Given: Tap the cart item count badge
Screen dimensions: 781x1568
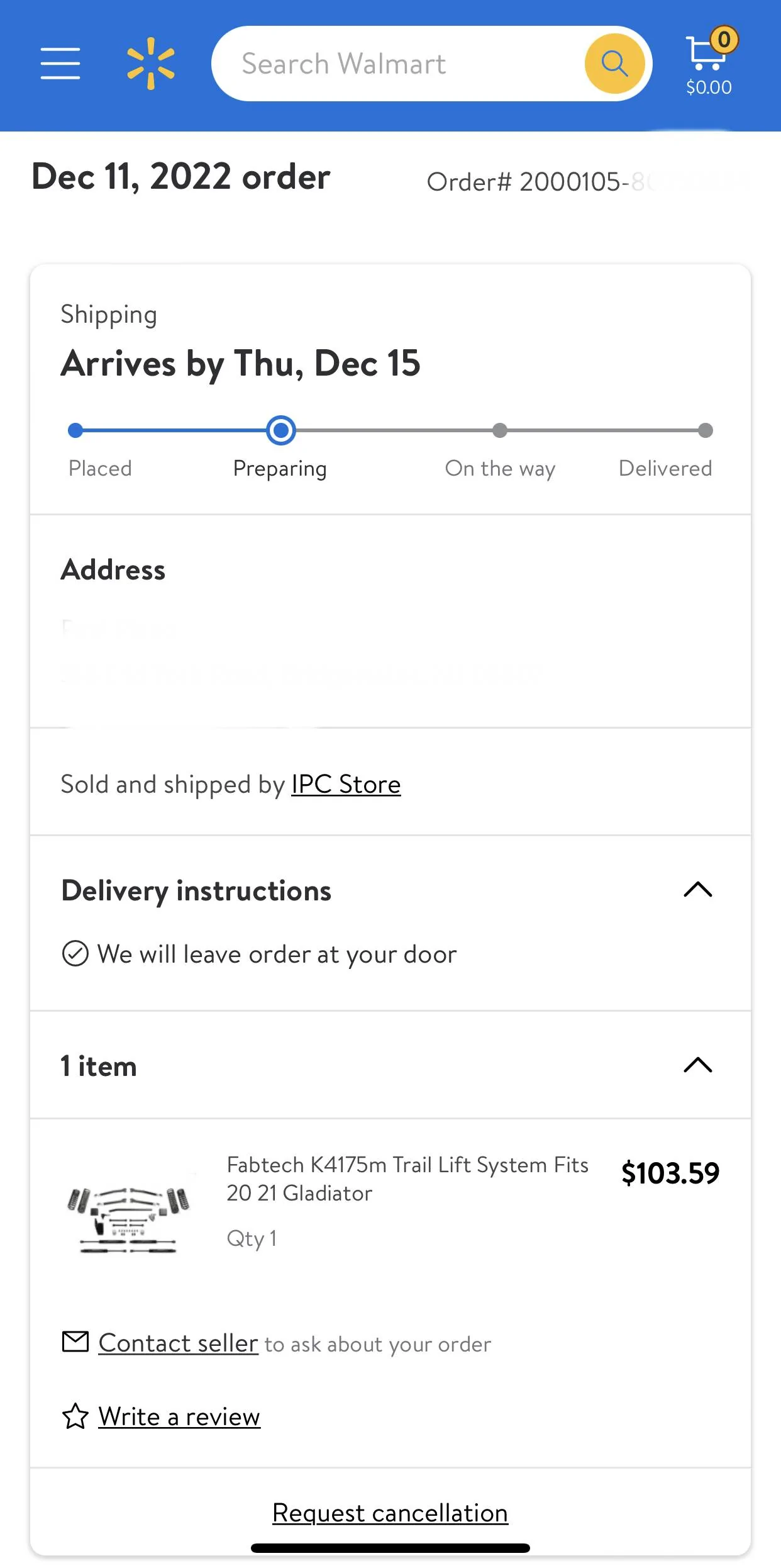Looking at the screenshot, I should [724, 40].
